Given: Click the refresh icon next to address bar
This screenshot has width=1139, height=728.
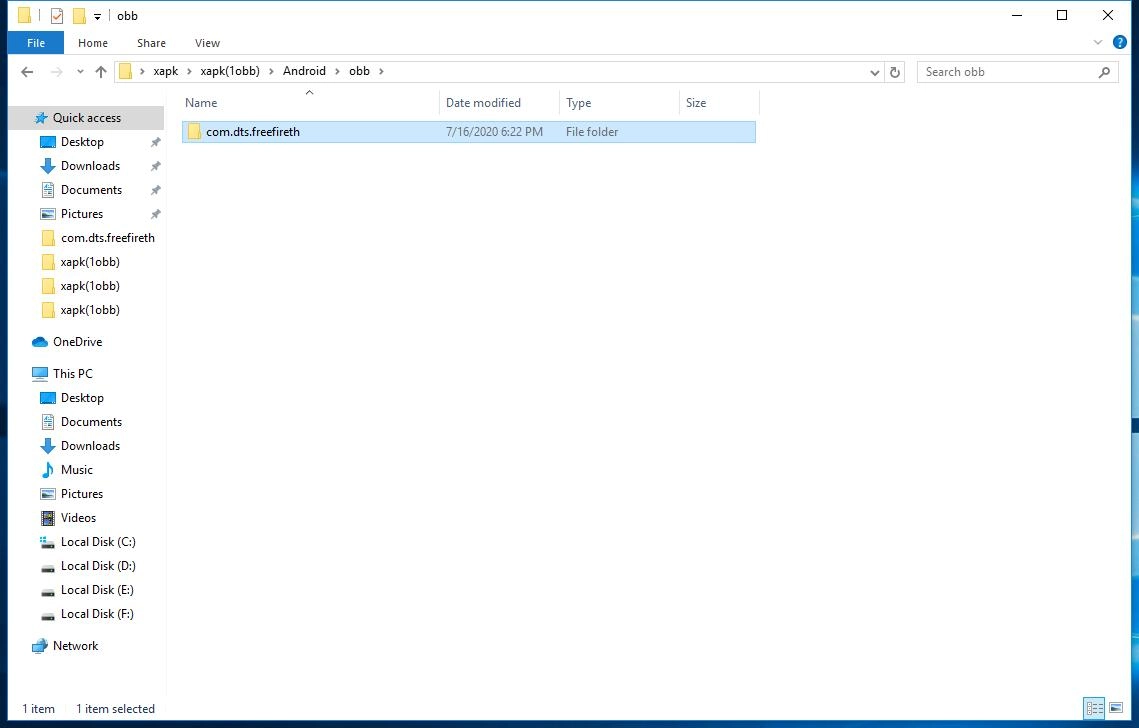Looking at the screenshot, I should (x=895, y=71).
